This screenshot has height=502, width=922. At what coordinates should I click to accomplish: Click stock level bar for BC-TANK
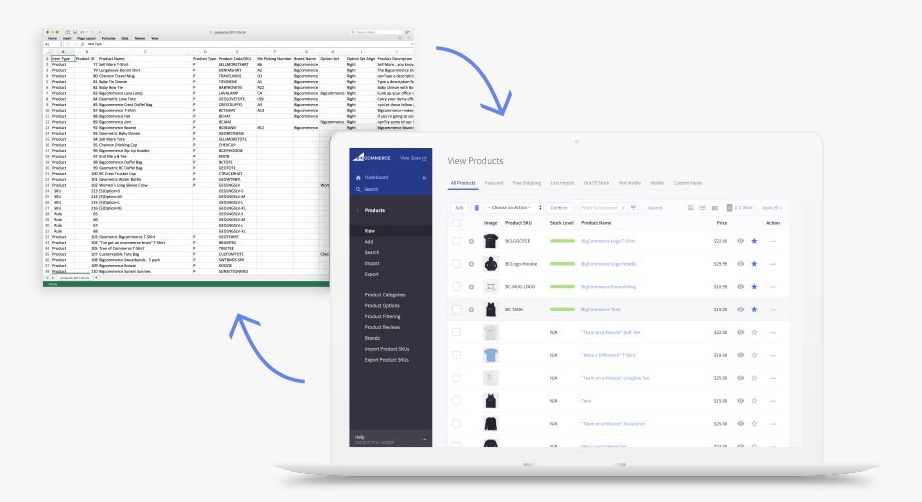pyautogui.click(x=562, y=309)
